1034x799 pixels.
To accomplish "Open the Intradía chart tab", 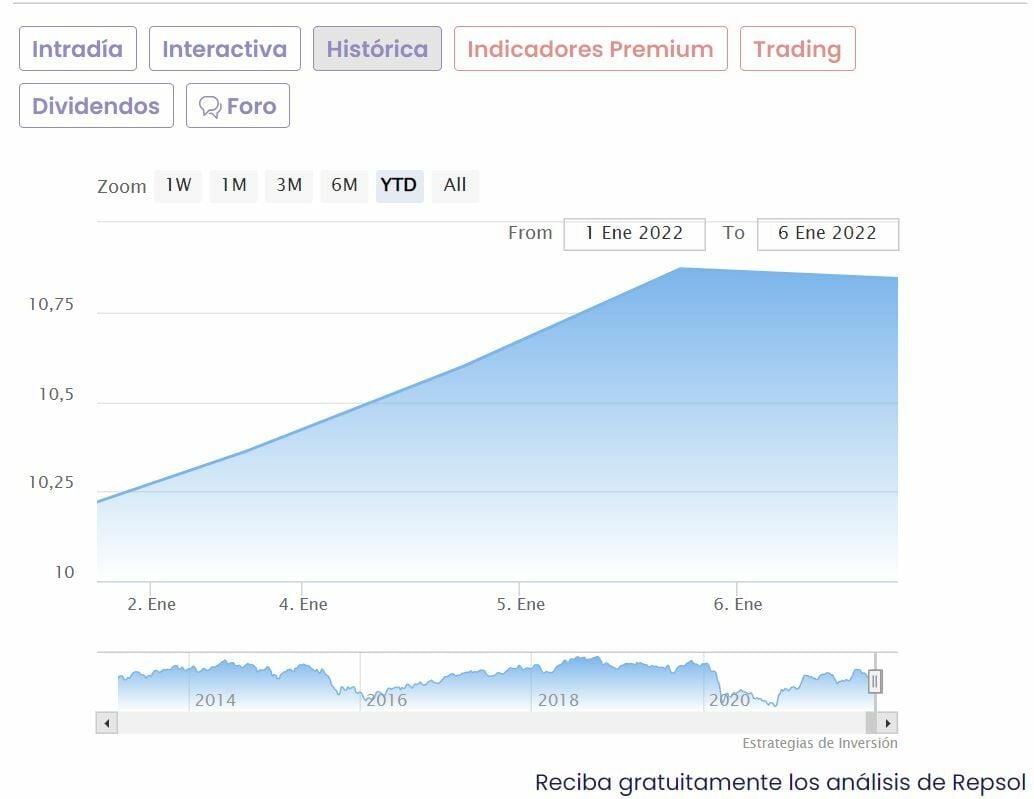I will pyautogui.click(x=77, y=49).
